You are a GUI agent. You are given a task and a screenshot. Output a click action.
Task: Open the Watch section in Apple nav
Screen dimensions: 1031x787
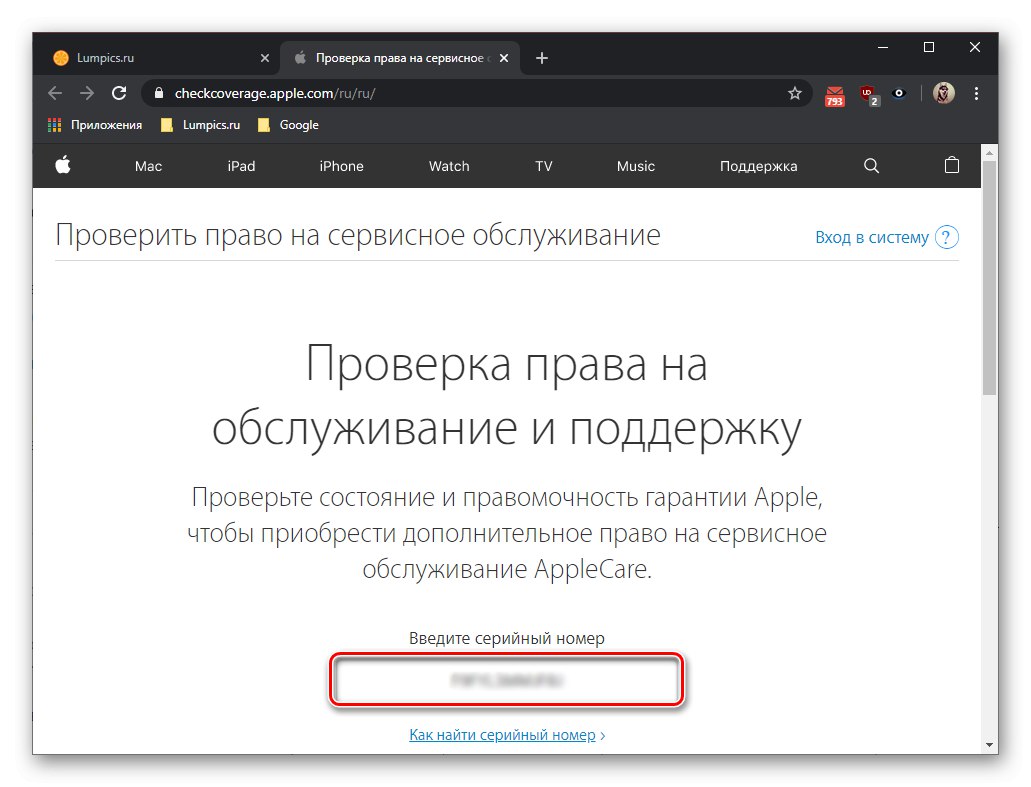coord(449,166)
